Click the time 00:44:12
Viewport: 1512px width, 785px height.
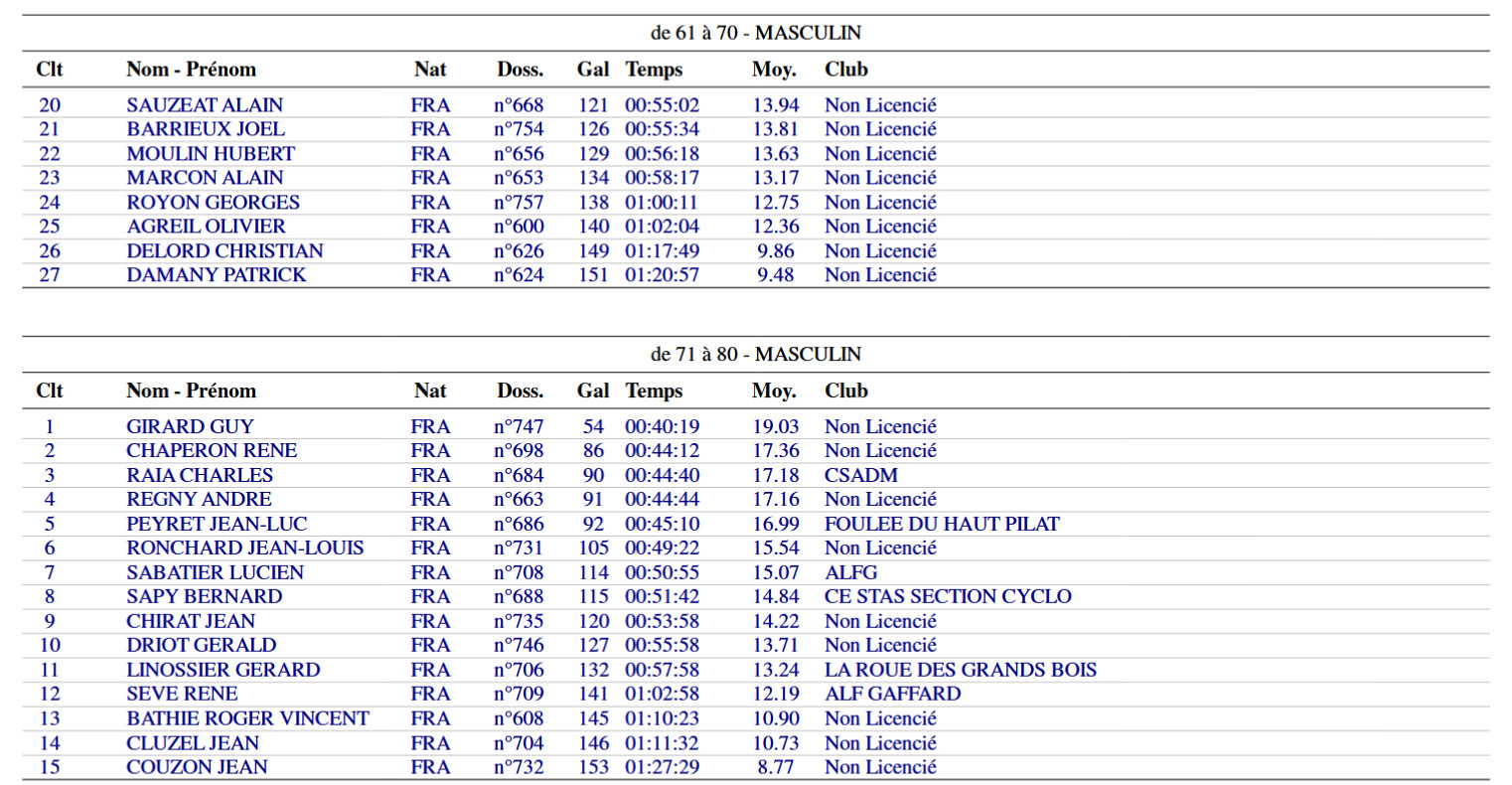point(662,451)
